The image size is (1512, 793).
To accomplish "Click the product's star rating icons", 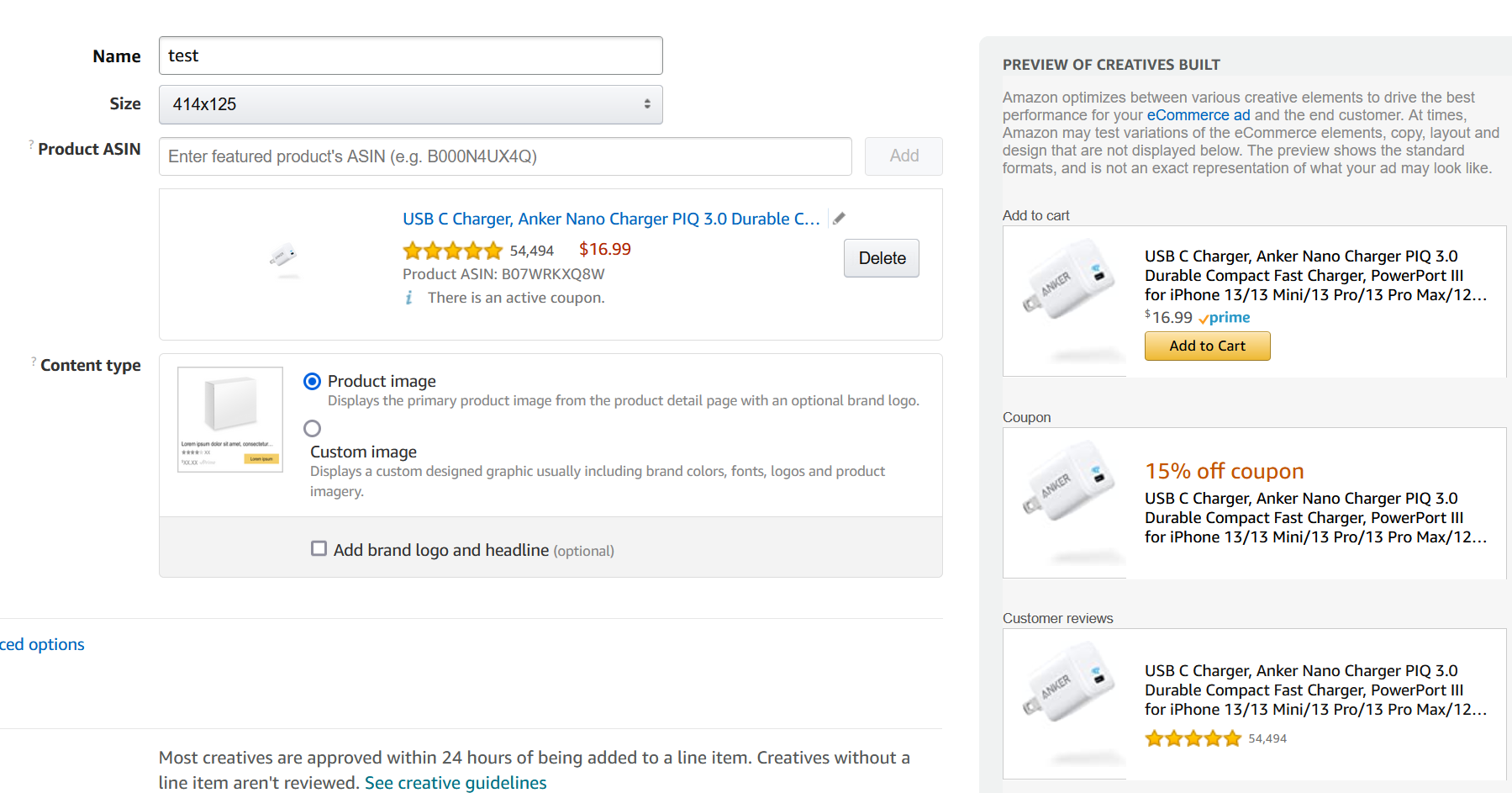I will click(452, 251).
